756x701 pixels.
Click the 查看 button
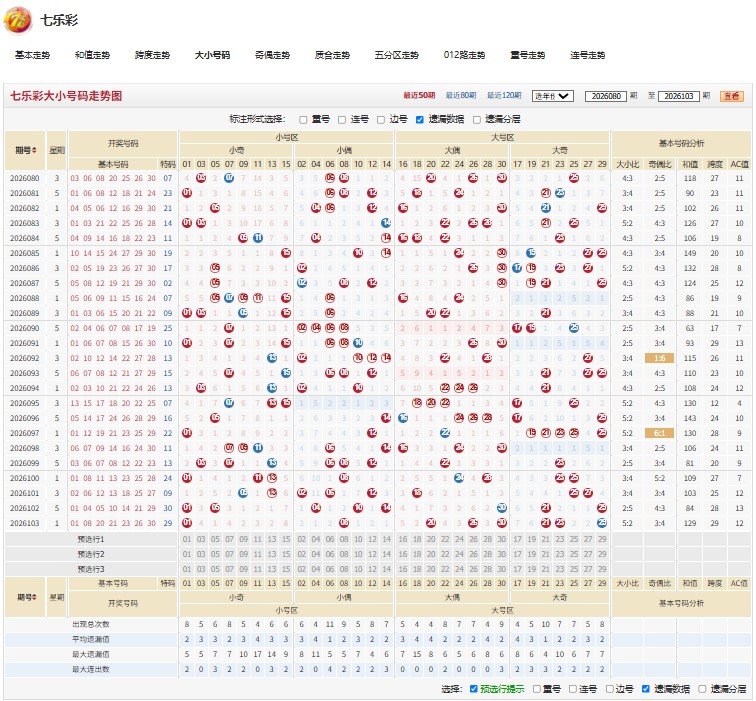[x=732, y=96]
